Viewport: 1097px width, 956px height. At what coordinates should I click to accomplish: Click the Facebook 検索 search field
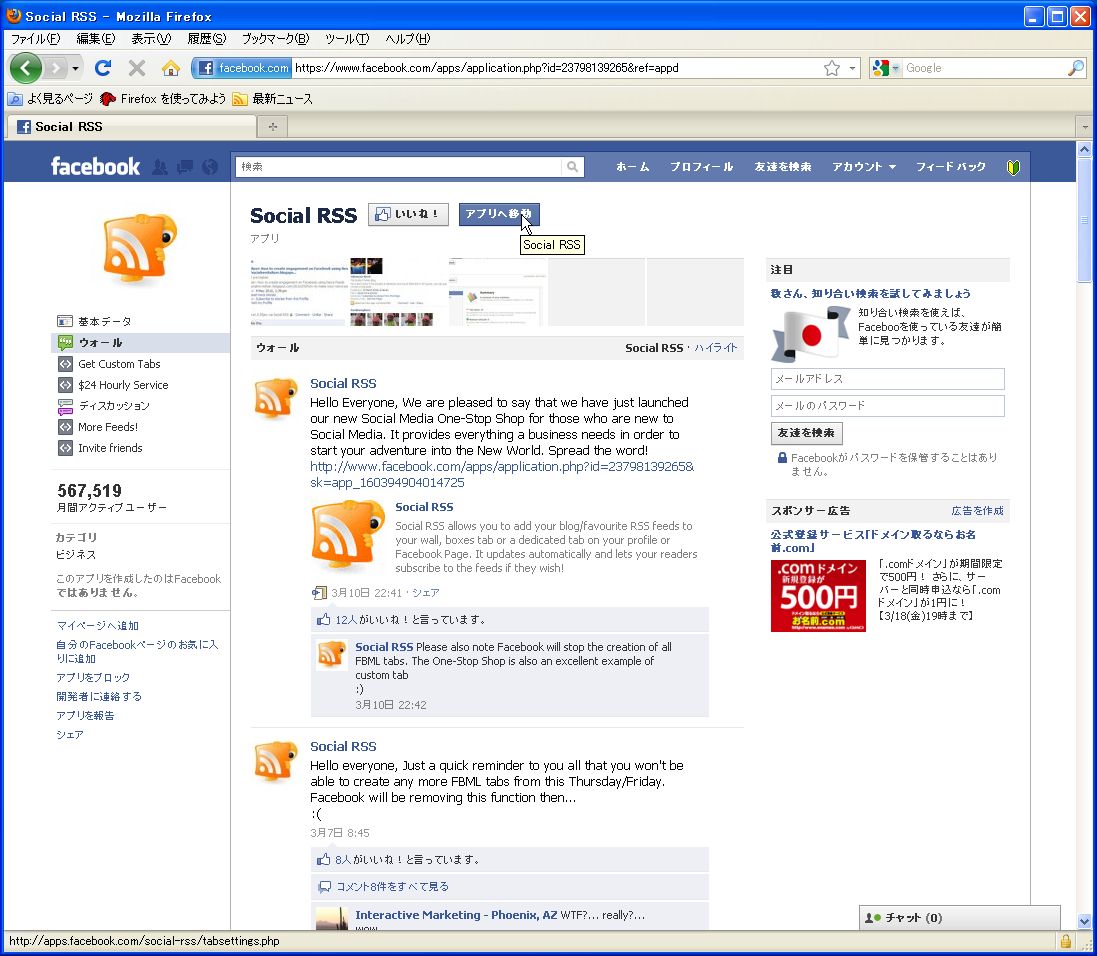tap(399, 167)
